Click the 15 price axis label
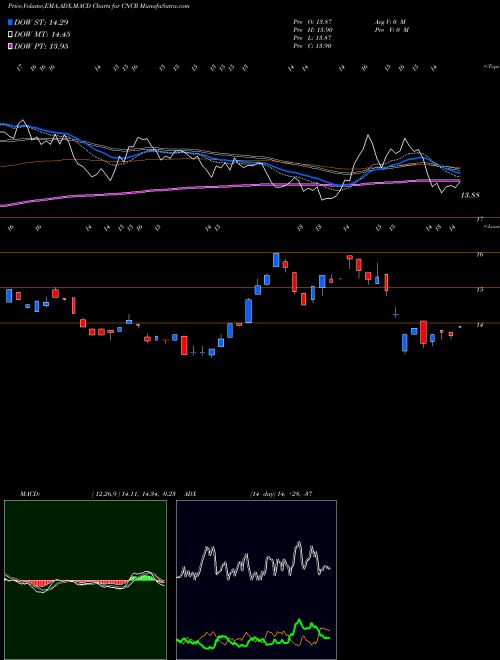 point(479,290)
